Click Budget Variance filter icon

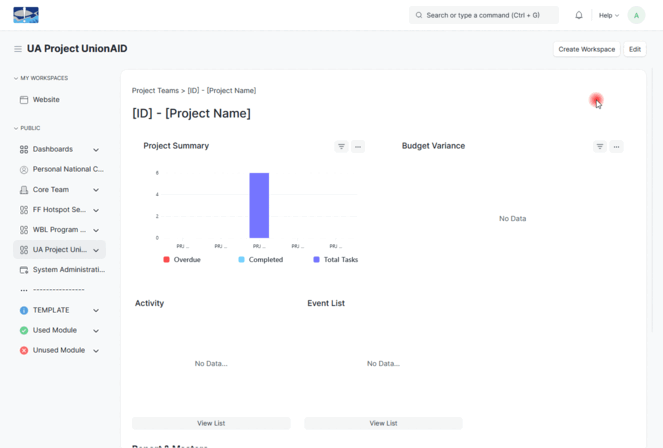[x=600, y=147]
